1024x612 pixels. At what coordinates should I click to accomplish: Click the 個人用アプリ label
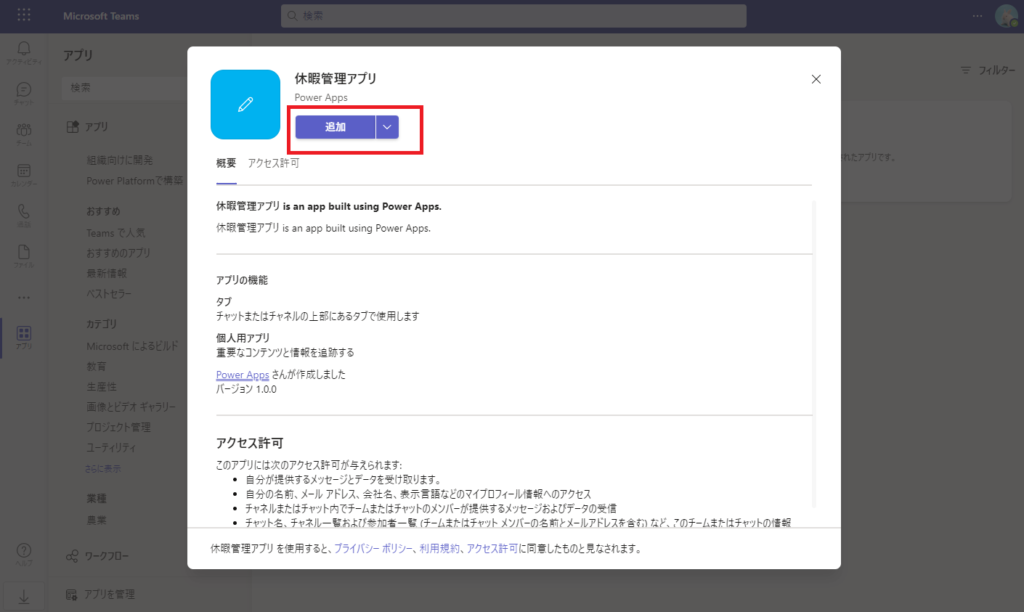(243, 338)
